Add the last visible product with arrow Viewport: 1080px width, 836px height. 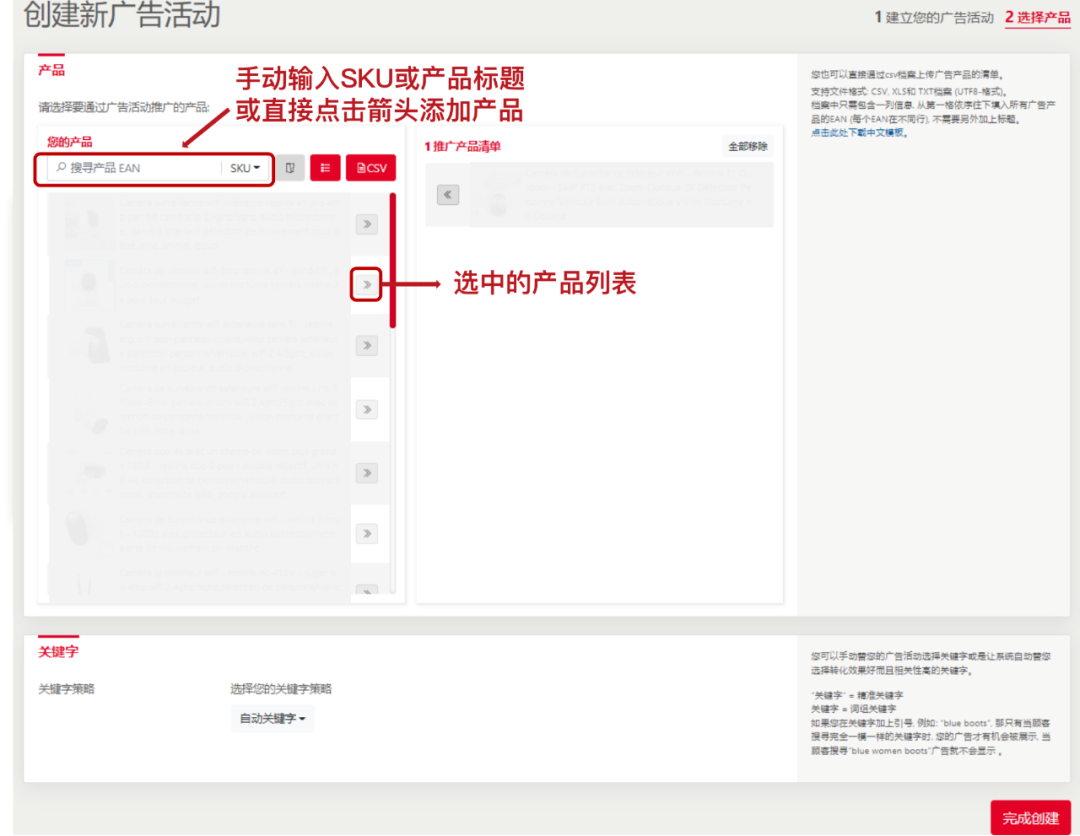point(367,592)
